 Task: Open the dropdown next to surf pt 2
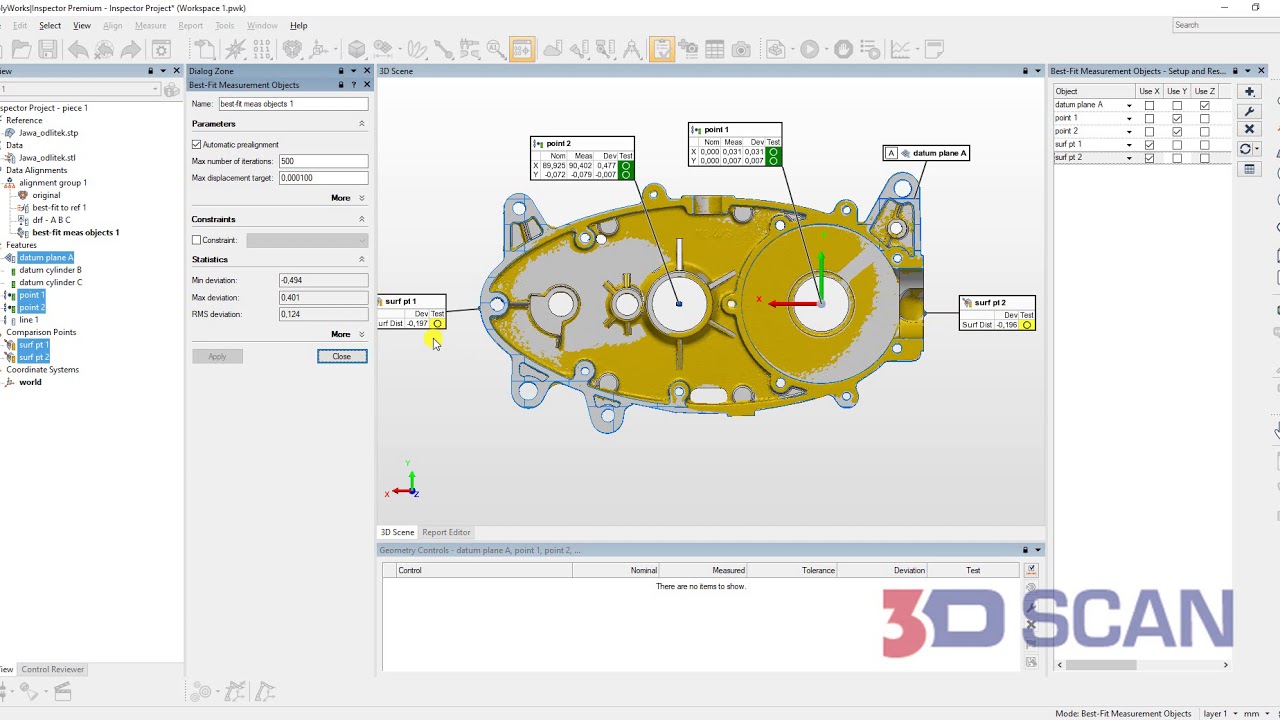[1130, 157]
